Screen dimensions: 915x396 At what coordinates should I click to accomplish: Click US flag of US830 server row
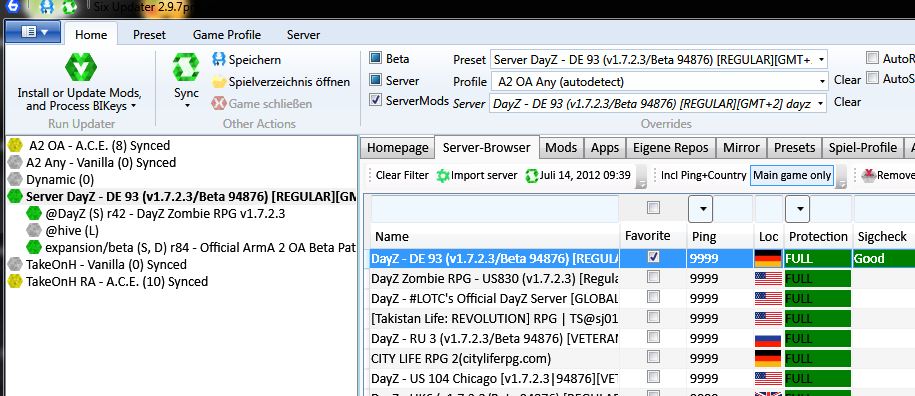pos(768,278)
